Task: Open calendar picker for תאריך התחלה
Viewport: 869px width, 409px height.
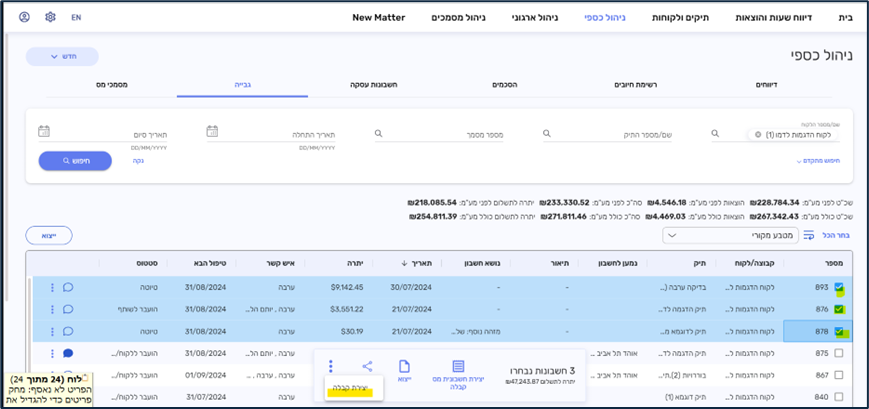Action: coord(212,131)
